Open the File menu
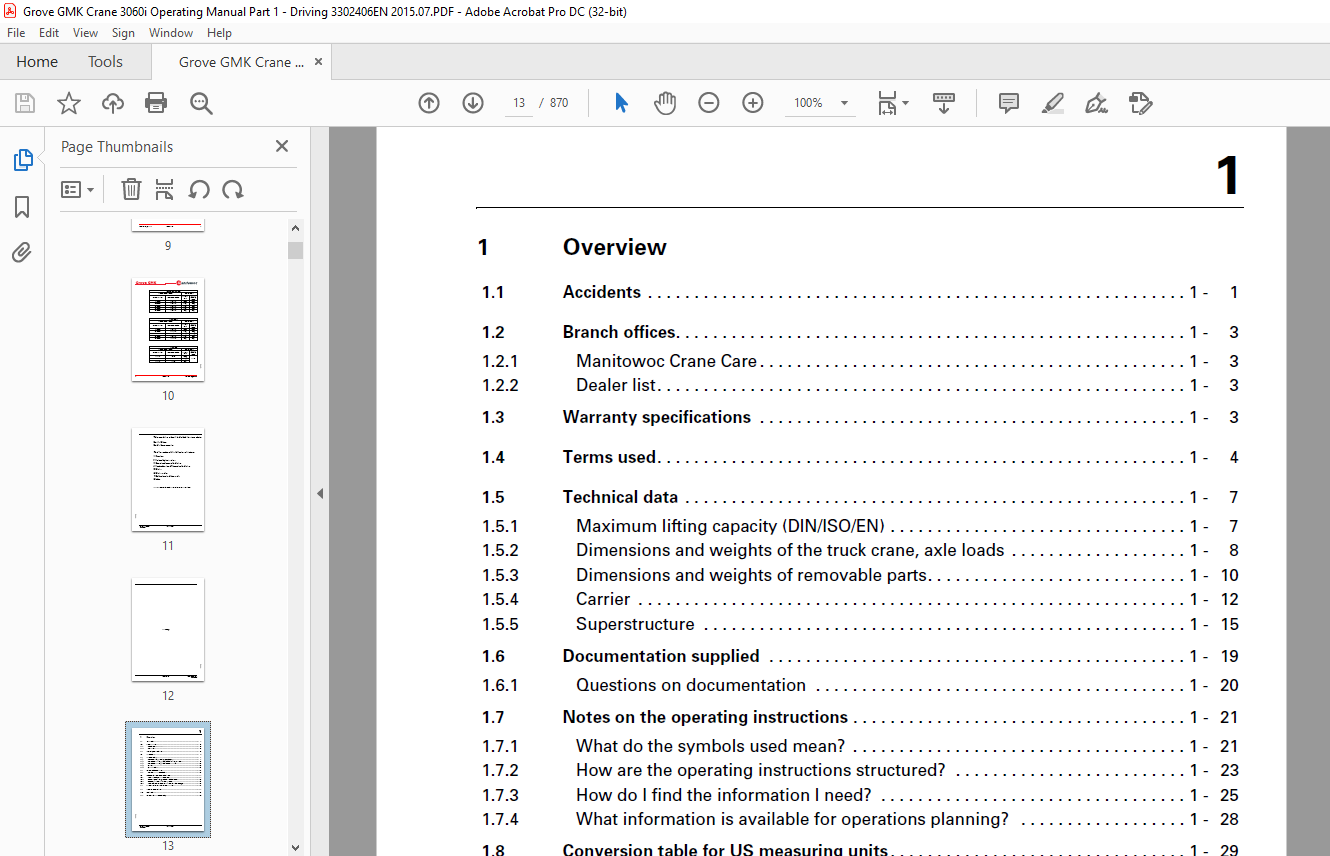 (x=16, y=33)
